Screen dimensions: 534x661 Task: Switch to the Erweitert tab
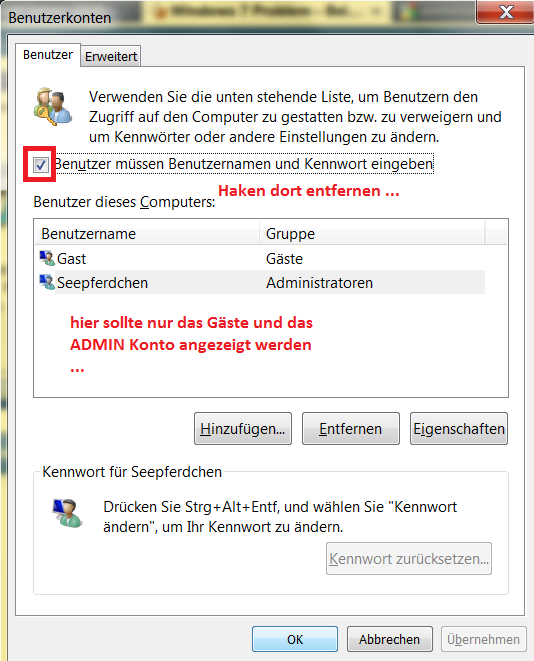click(x=111, y=56)
